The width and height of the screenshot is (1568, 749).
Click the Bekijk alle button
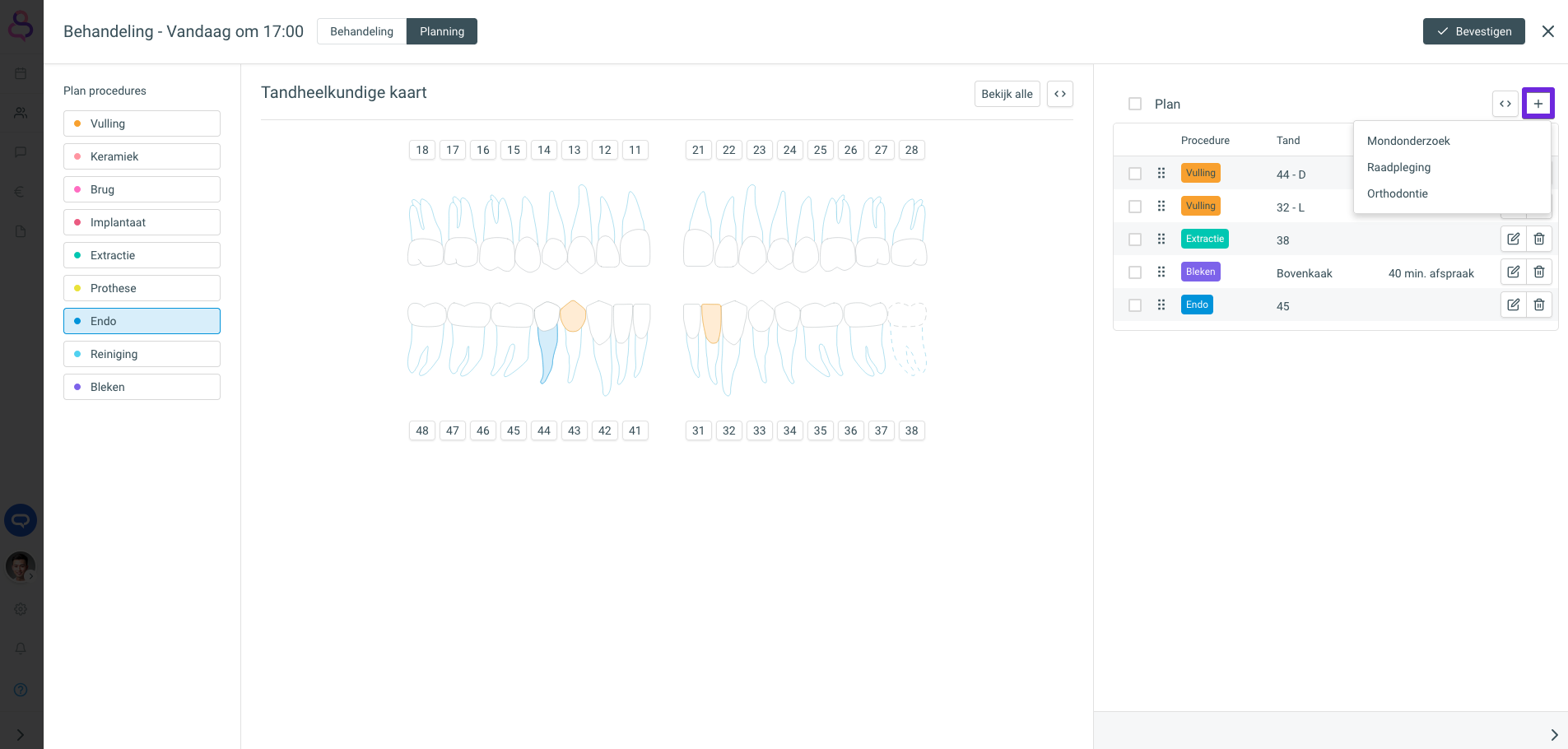click(x=1007, y=94)
